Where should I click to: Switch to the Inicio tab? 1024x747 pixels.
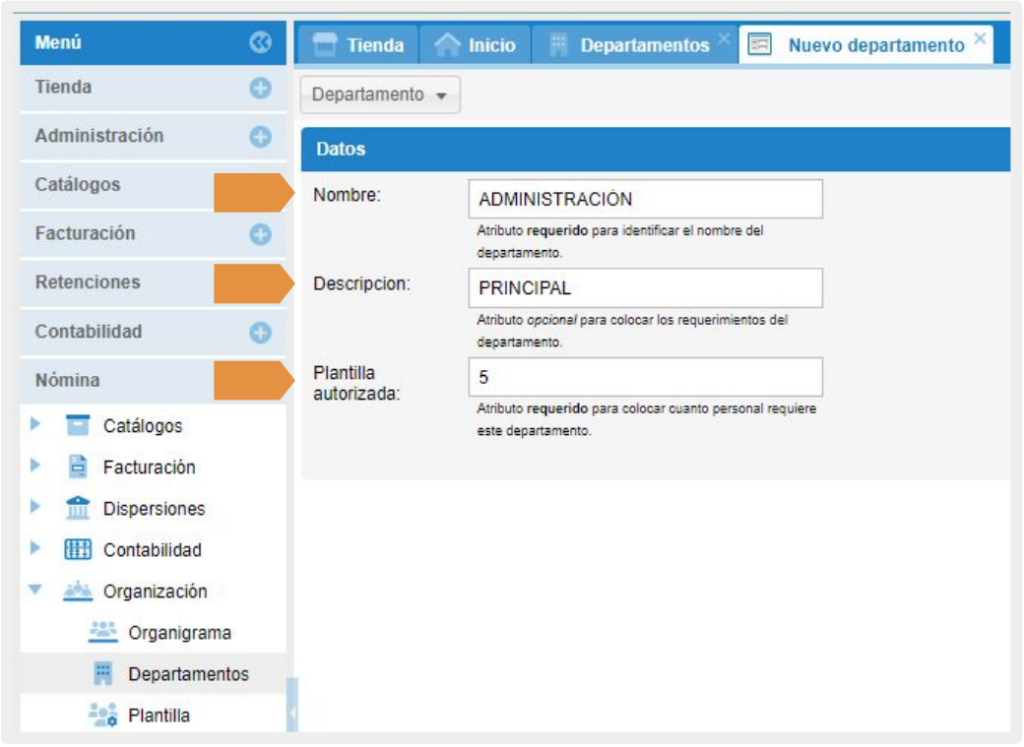tap(477, 45)
